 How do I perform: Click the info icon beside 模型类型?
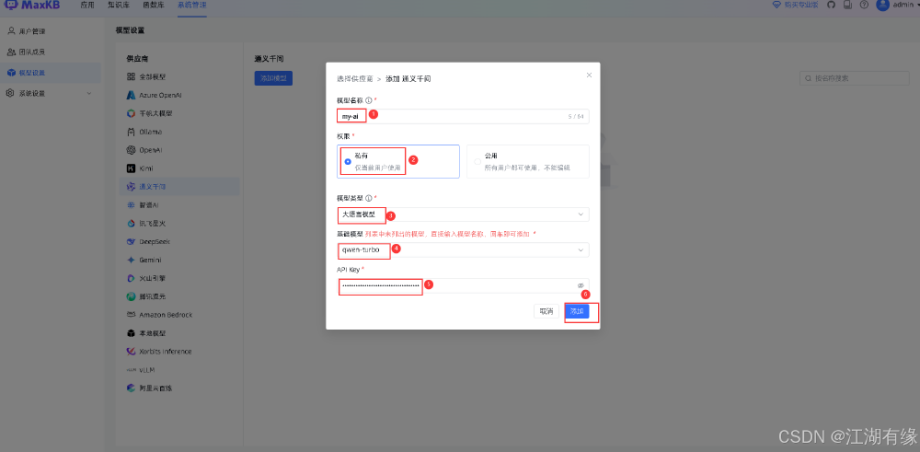pyautogui.click(x=368, y=198)
